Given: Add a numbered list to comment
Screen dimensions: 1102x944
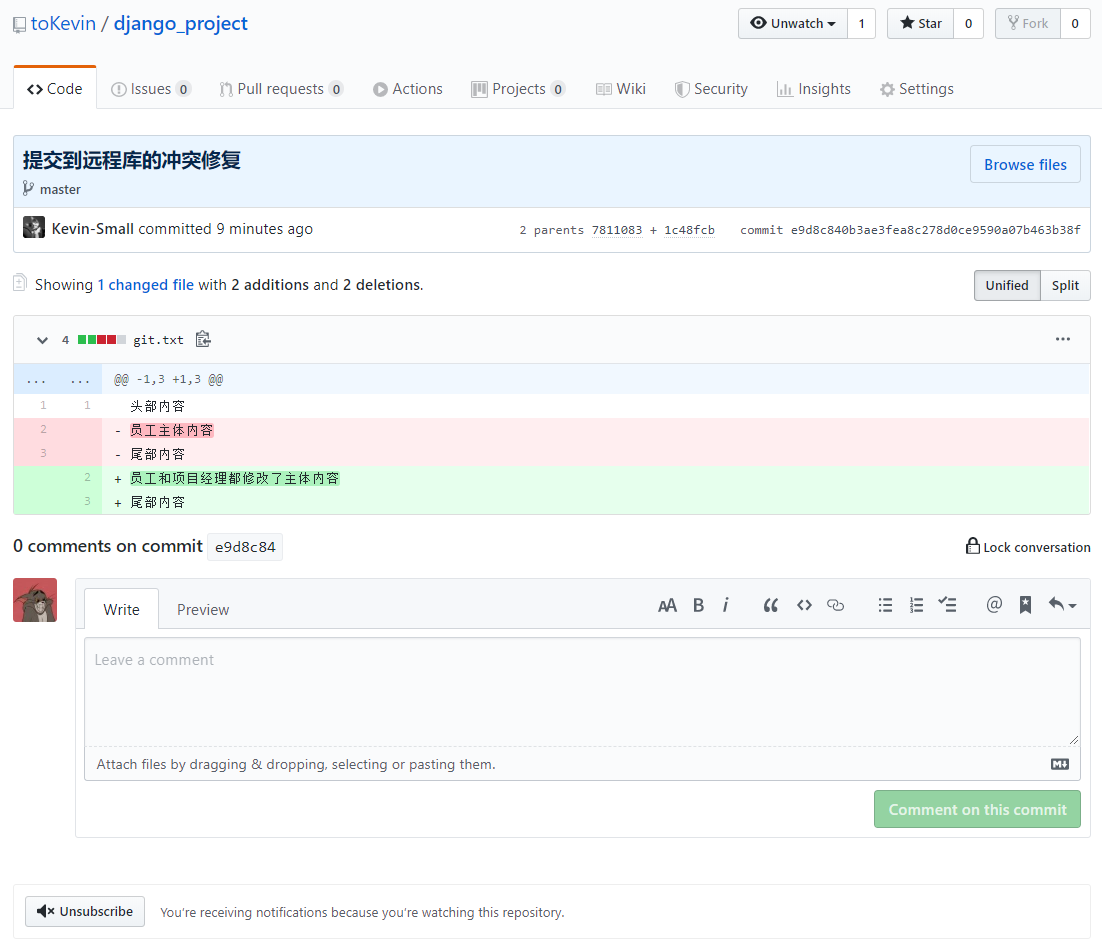Looking at the screenshot, I should point(916,605).
